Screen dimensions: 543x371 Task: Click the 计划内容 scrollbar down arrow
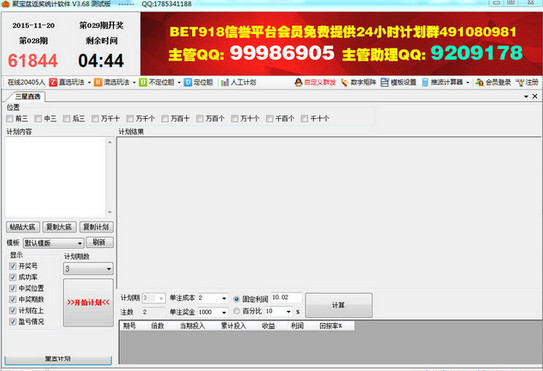pos(110,212)
